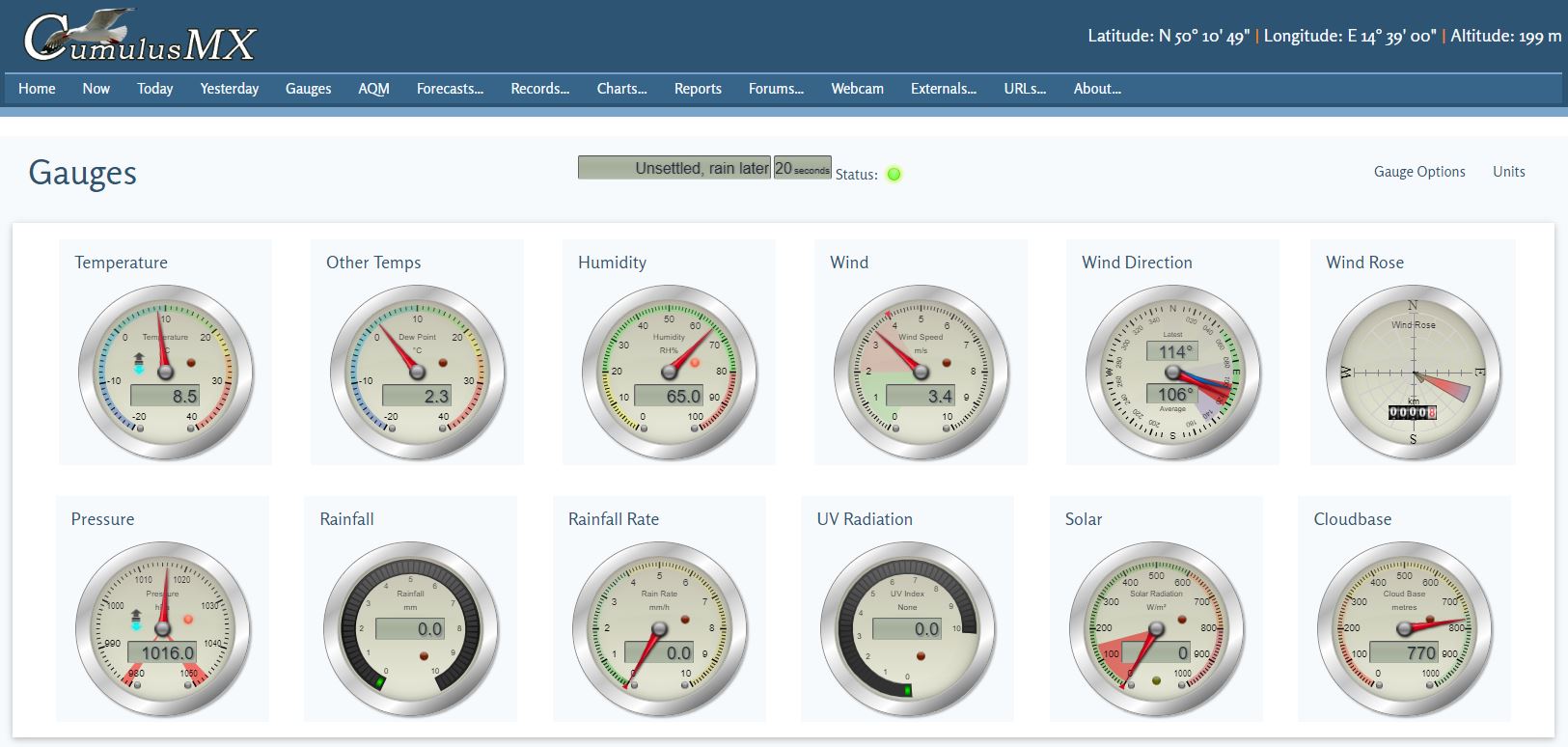Screen dimensions: 1568x747
Task: Click pressure trend arrow in Pressure gauge
Action: 137,620
